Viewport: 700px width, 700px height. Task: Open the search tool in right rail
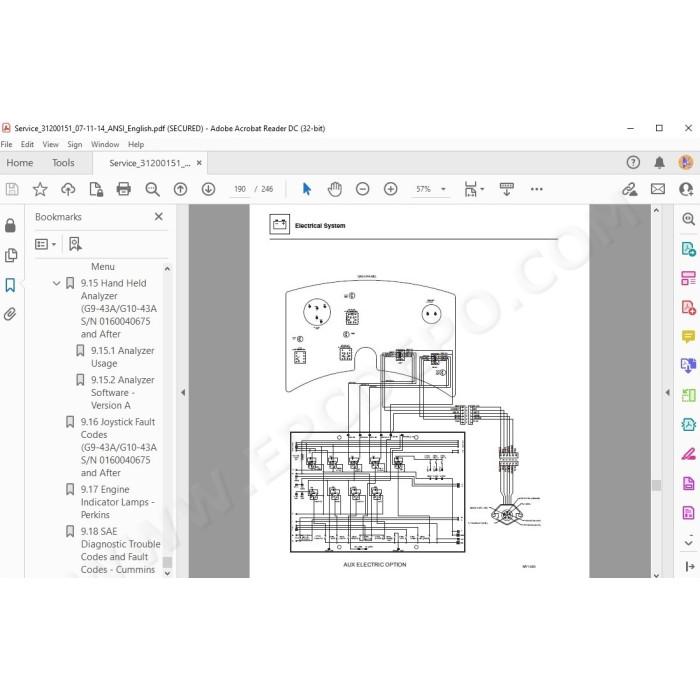[x=688, y=219]
